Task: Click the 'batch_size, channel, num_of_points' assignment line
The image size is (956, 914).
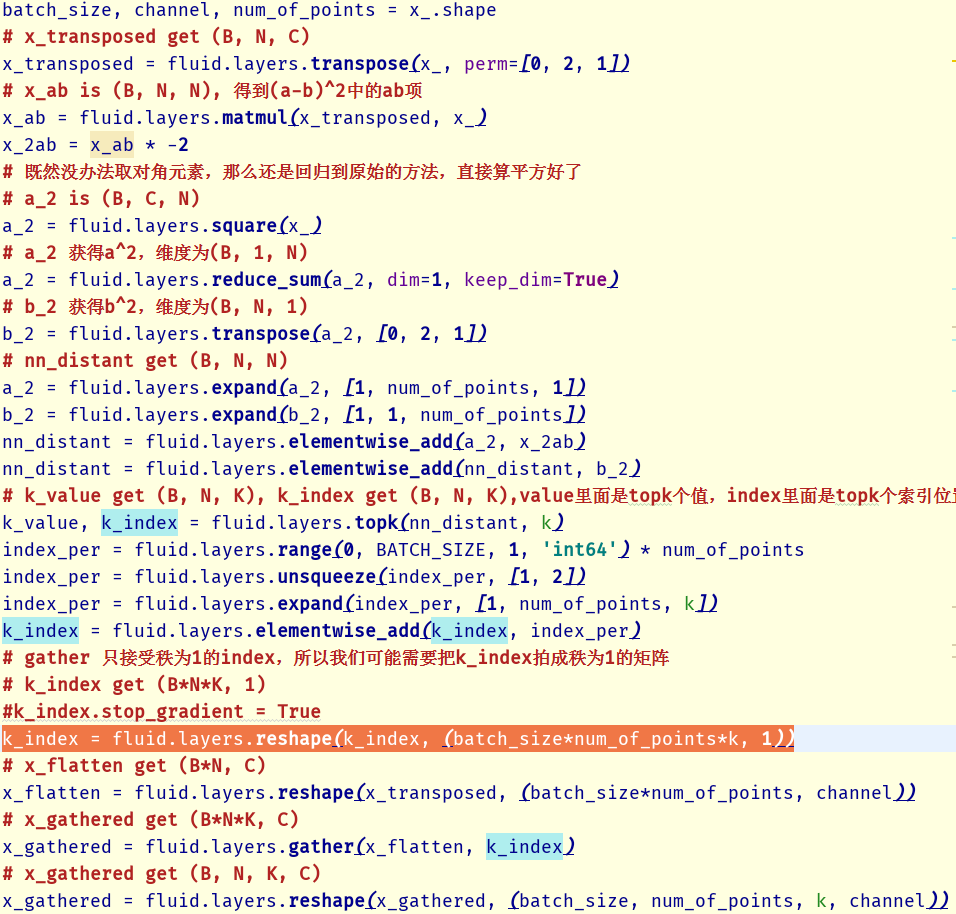Action: tap(249, 10)
